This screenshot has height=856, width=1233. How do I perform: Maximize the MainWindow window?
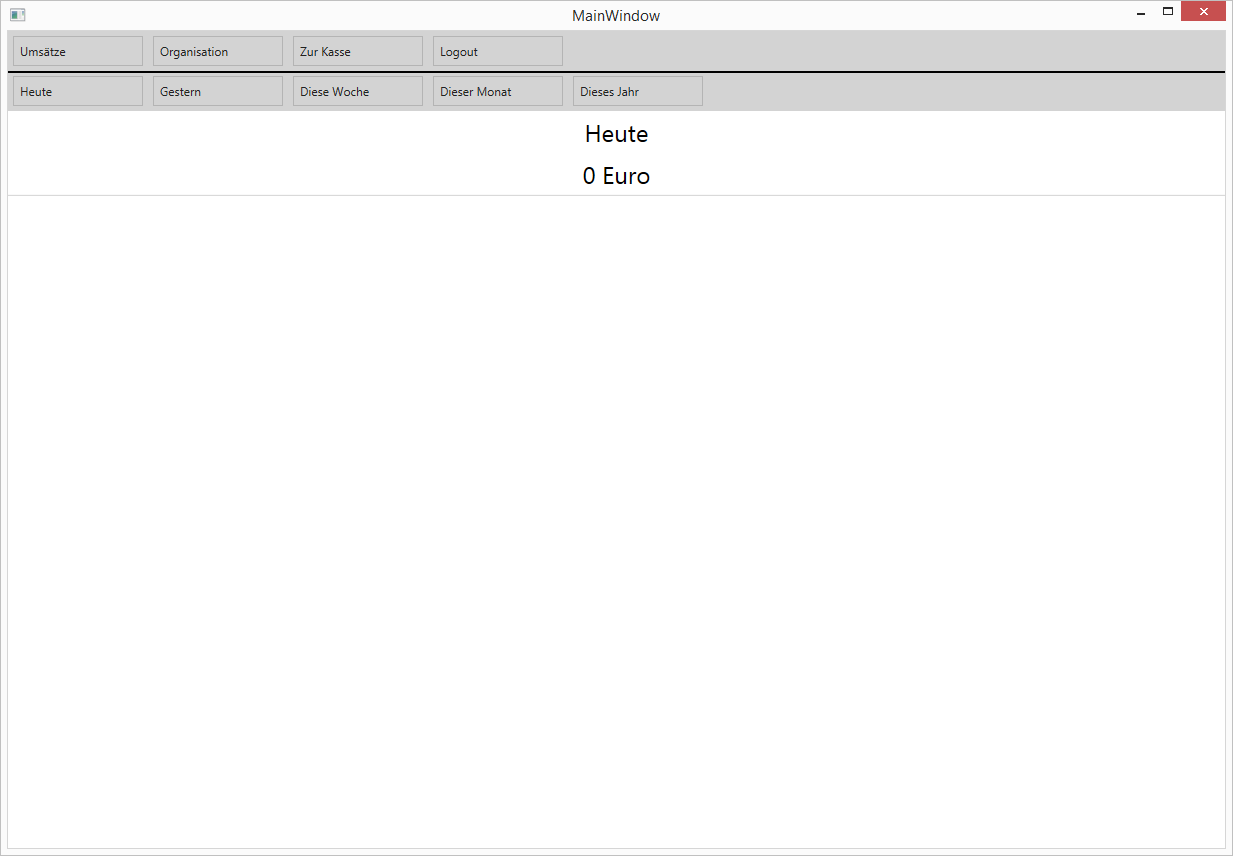coord(1167,12)
